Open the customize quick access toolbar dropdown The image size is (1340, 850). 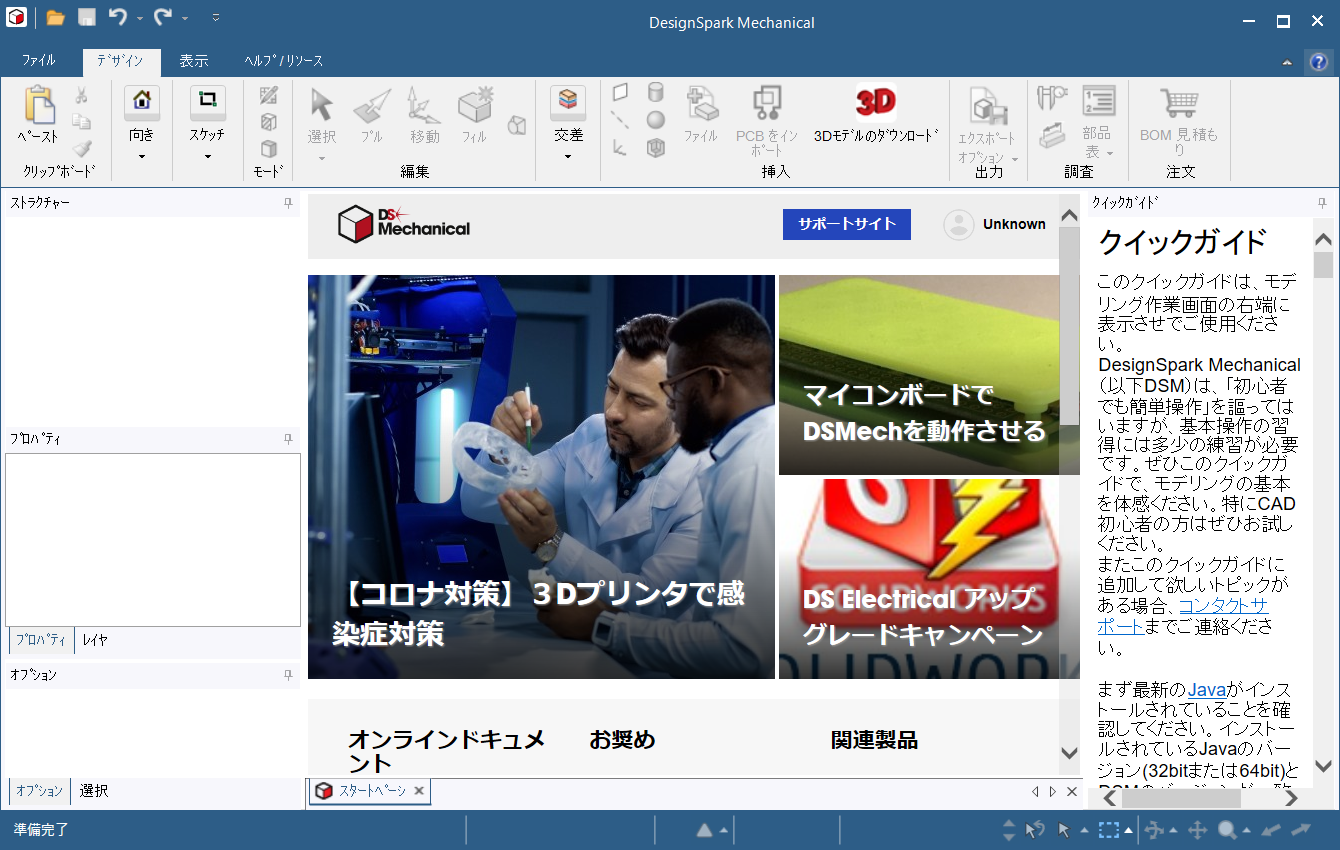coord(215,18)
